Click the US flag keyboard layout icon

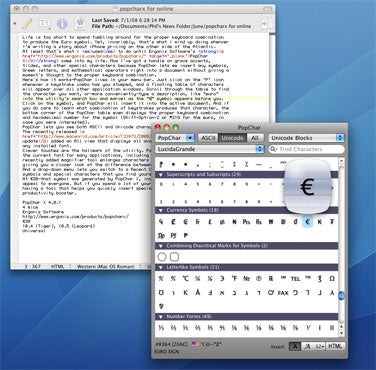tap(195, 343)
